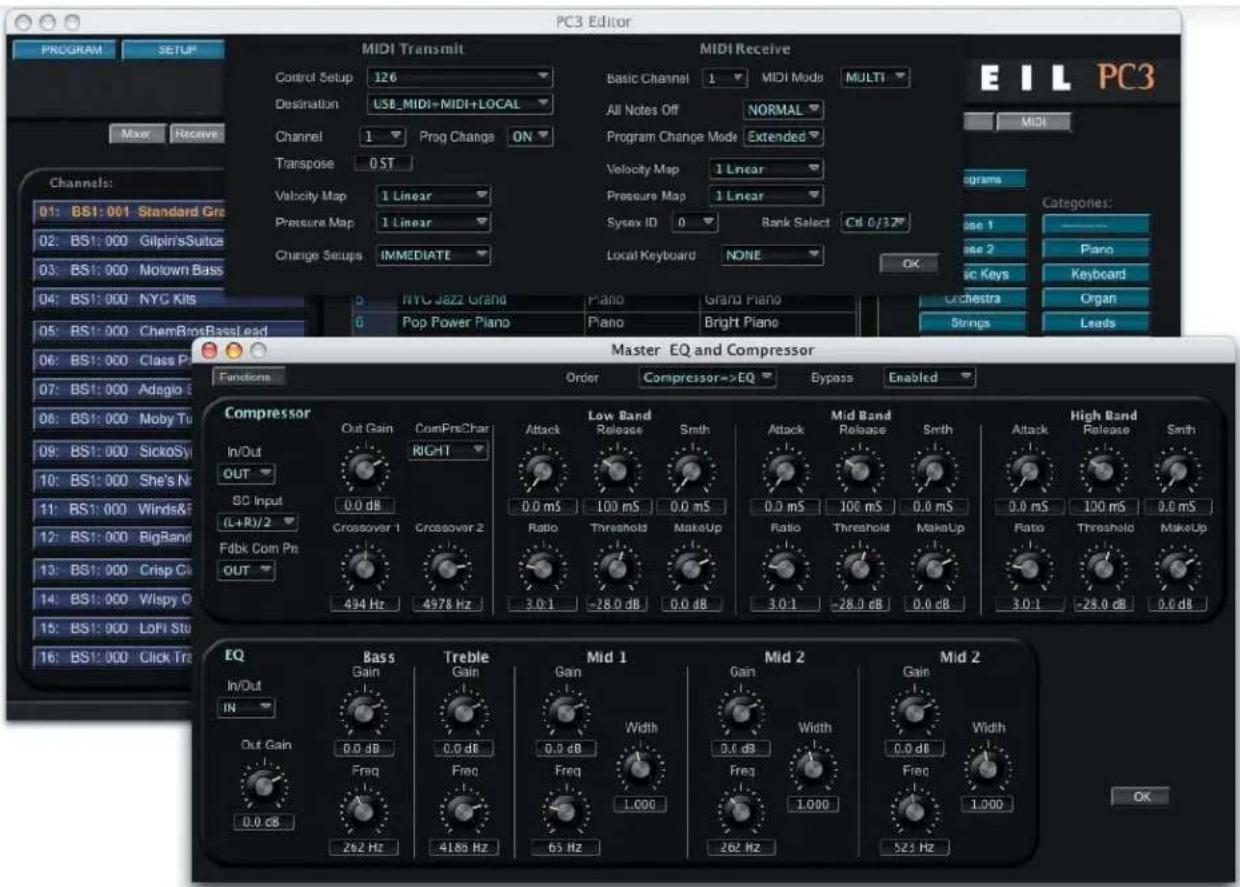
Task: Switch to SETUP mode in PC3 Editor
Action: pos(172,49)
